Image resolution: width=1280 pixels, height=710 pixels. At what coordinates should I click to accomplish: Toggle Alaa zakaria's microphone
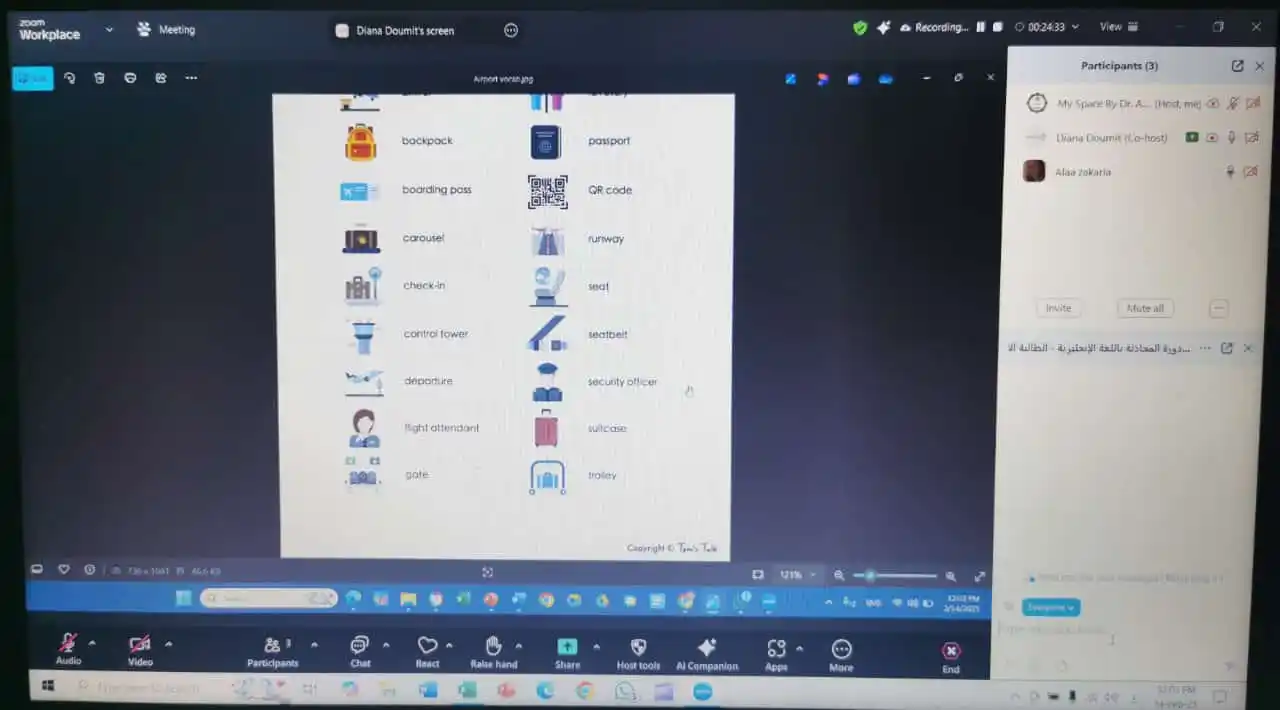coord(1230,172)
